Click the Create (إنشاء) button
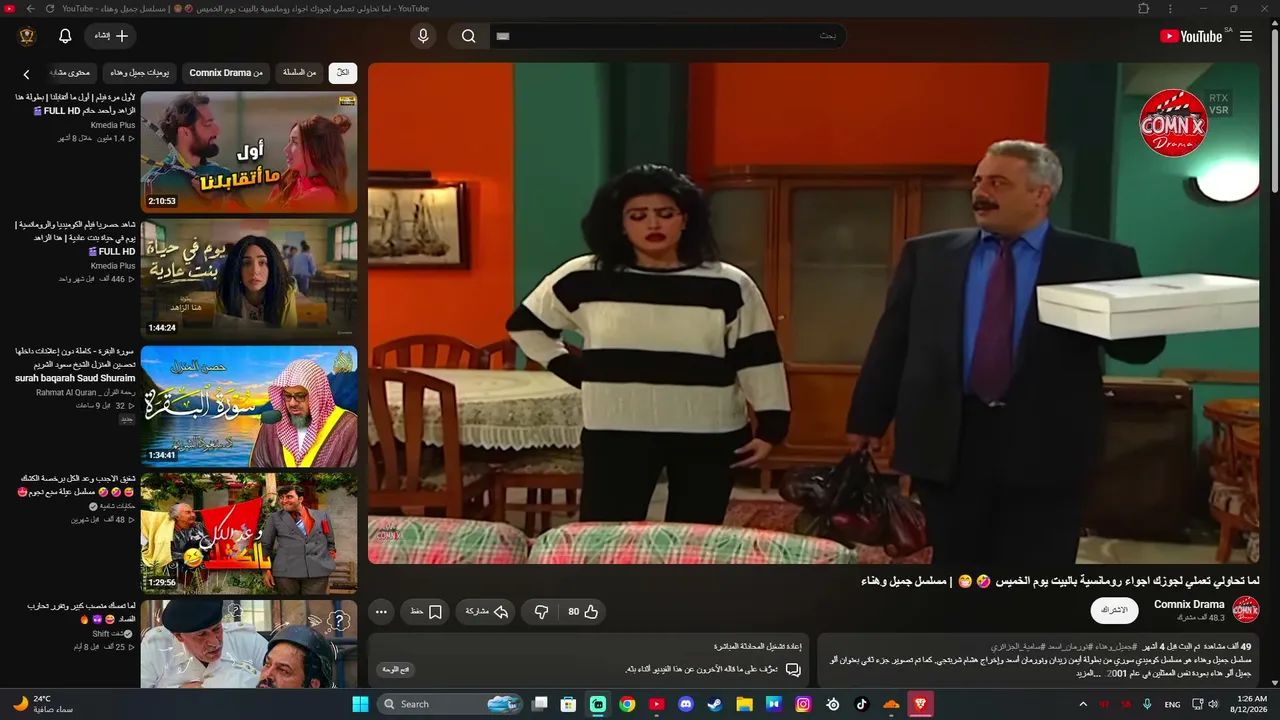Screen dimensions: 1280x720 click(111, 36)
